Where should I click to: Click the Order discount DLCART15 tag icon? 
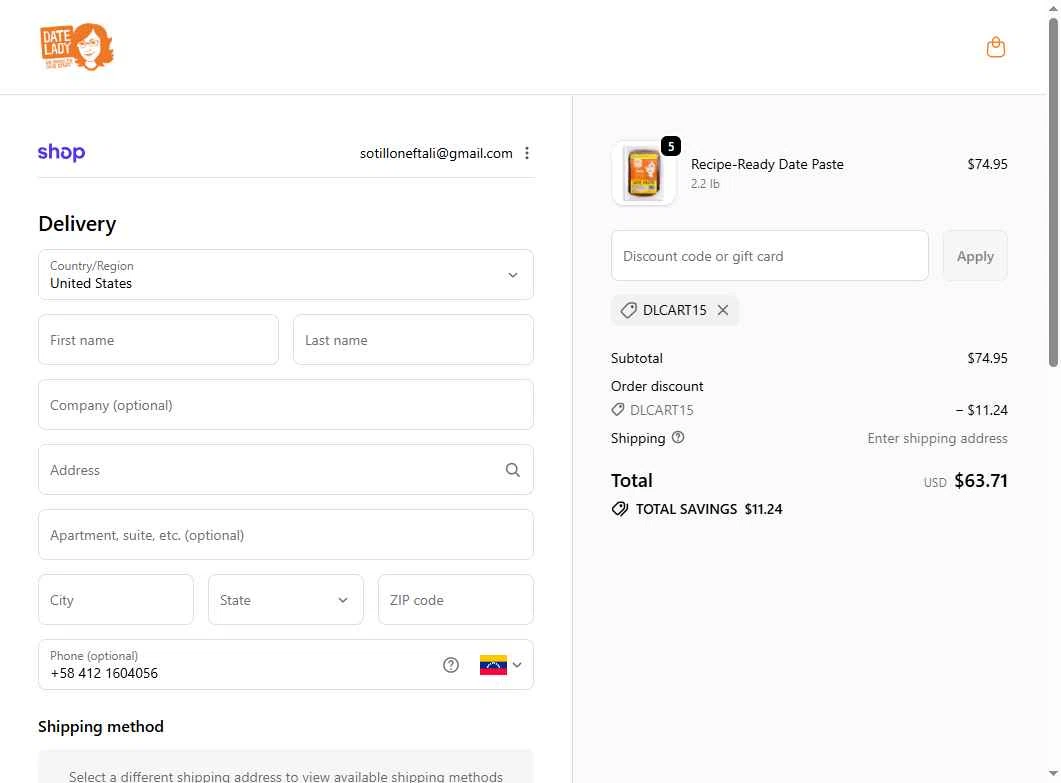click(x=617, y=409)
